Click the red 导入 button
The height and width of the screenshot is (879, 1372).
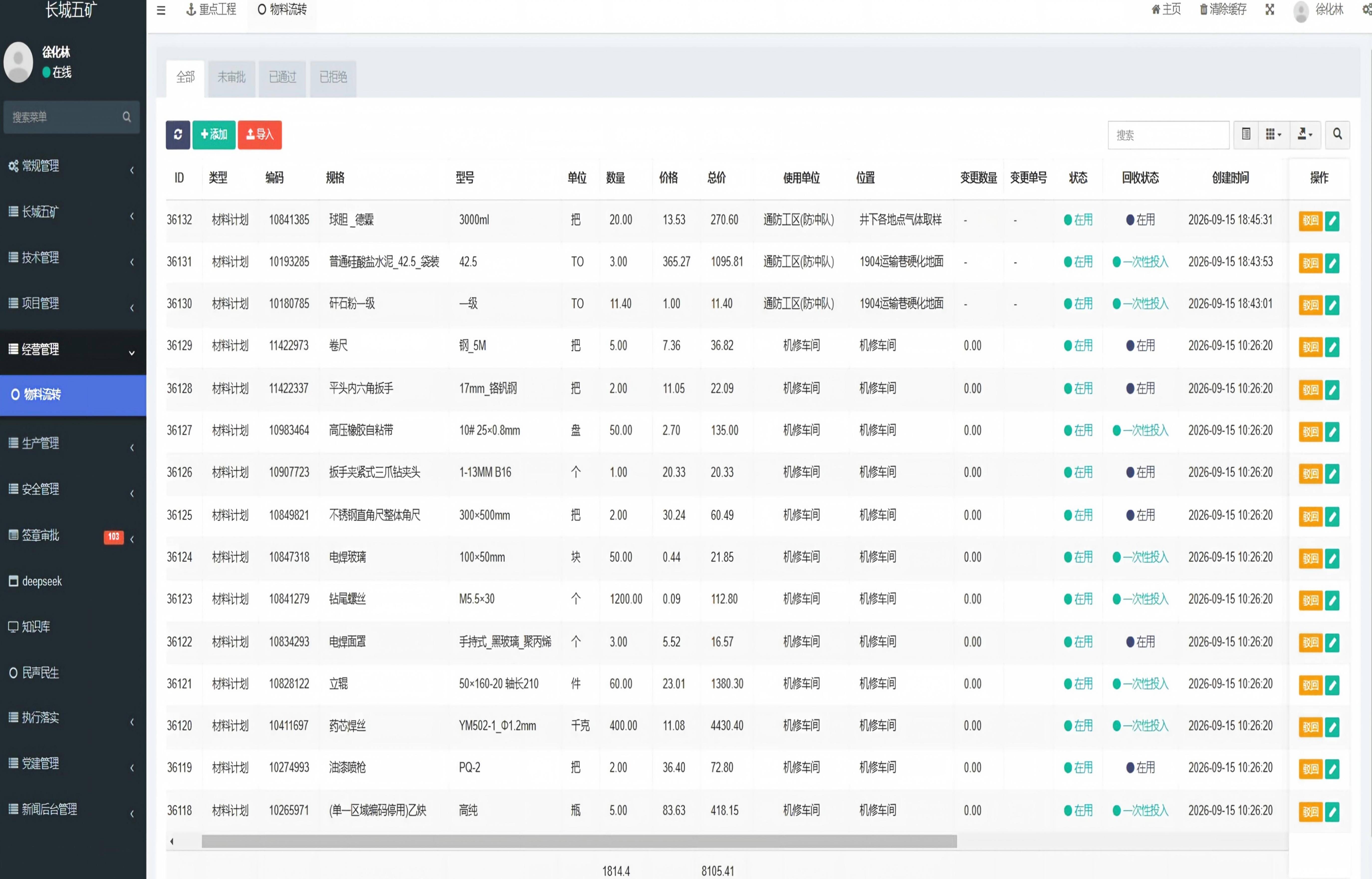point(260,135)
